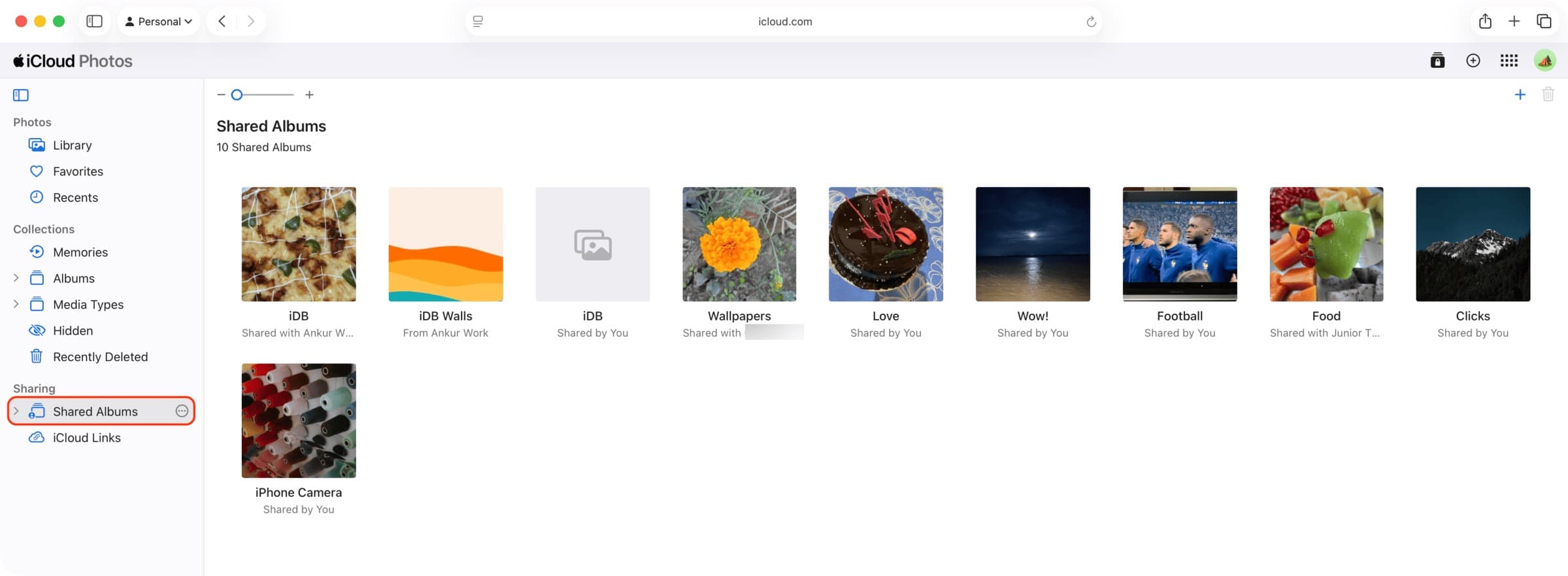
Task: Open the Wow! album thumbnail
Action: 1033,245
